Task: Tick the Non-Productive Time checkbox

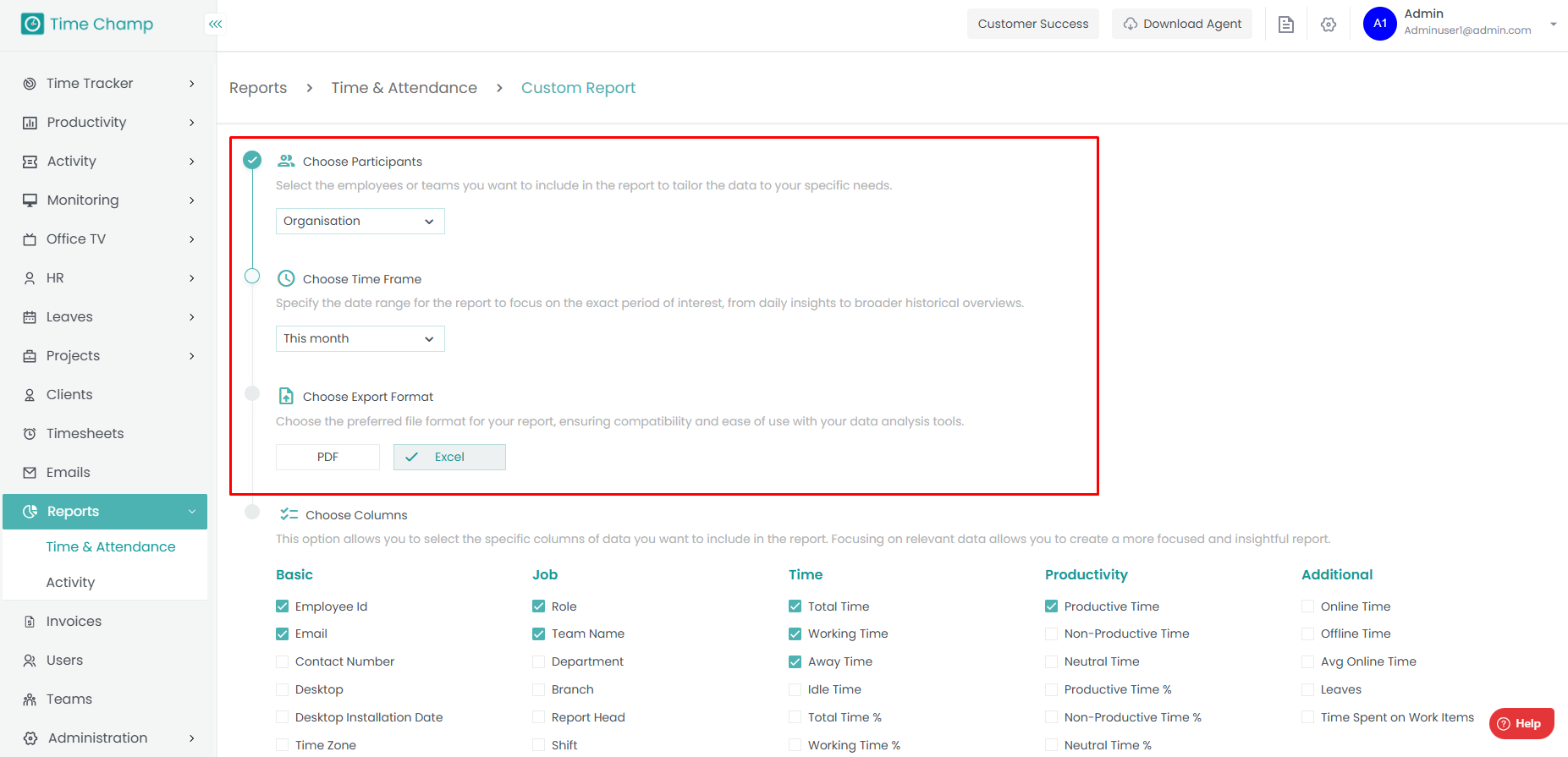Action: [x=1052, y=634]
